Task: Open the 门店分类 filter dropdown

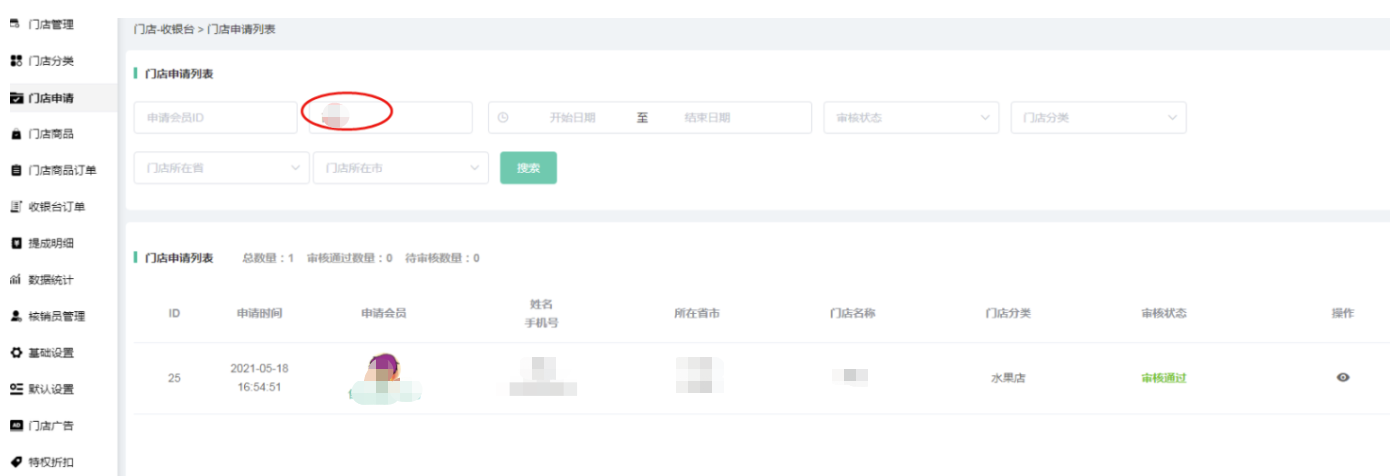Action: [1097, 118]
